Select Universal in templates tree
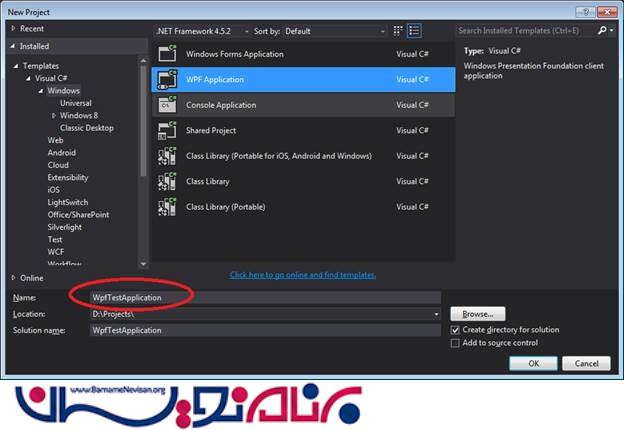 [x=76, y=103]
